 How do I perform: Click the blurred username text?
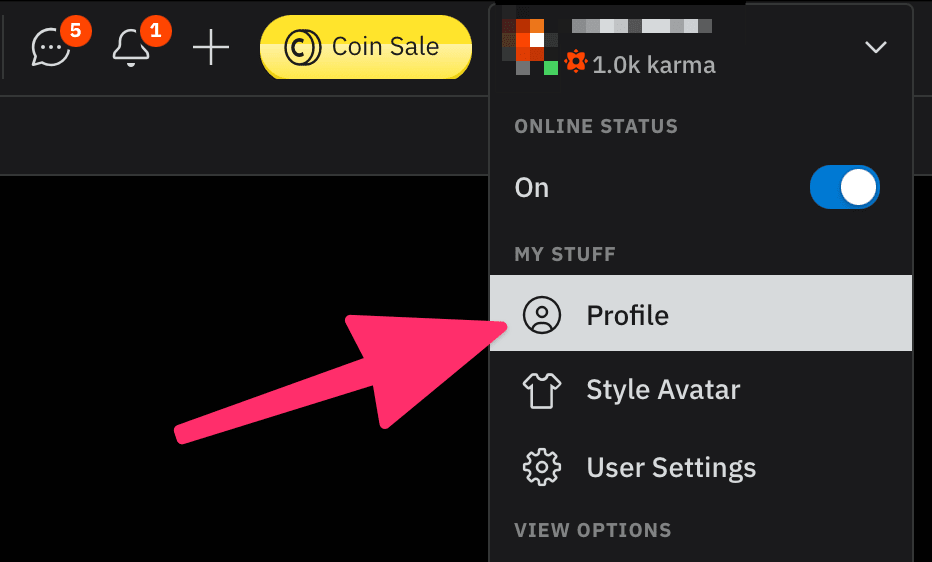coord(641,26)
